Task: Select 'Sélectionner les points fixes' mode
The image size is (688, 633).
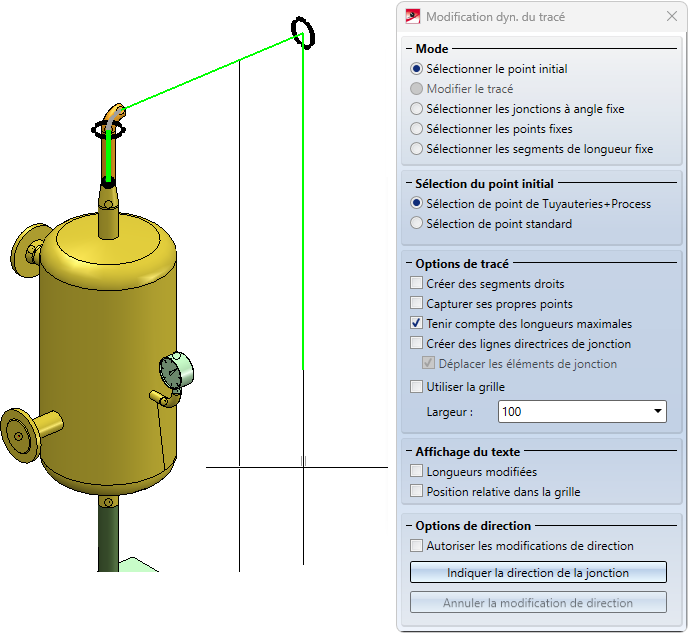Action: pyautogui.click(x=416, y=129)
